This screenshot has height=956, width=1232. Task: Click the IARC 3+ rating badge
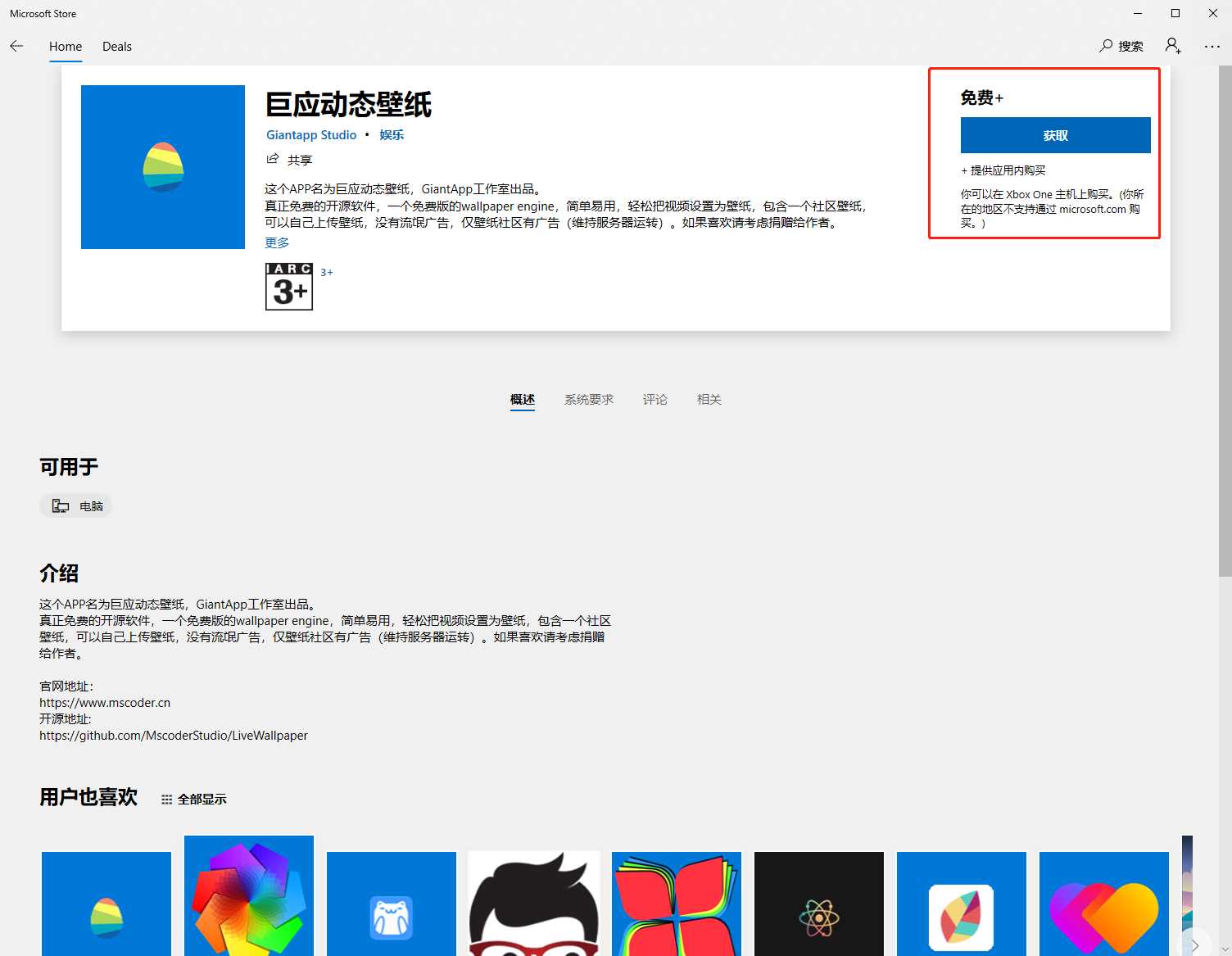pos(288,287)
